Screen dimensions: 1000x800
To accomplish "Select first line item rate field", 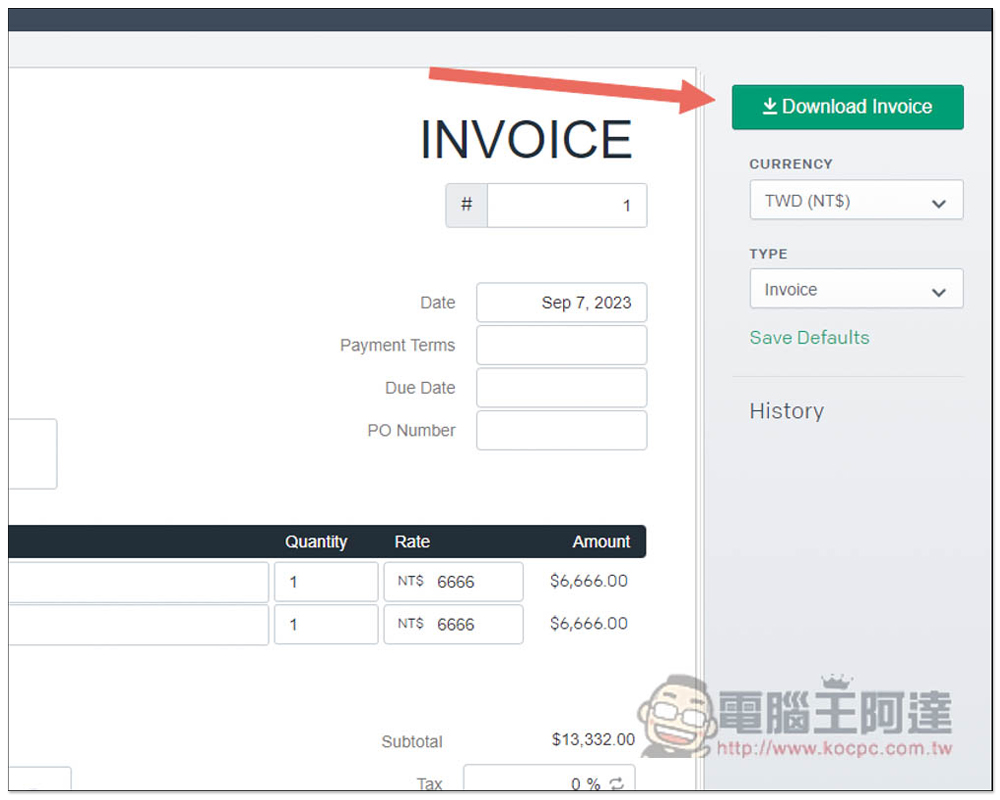I will click(x=453, y=582).
